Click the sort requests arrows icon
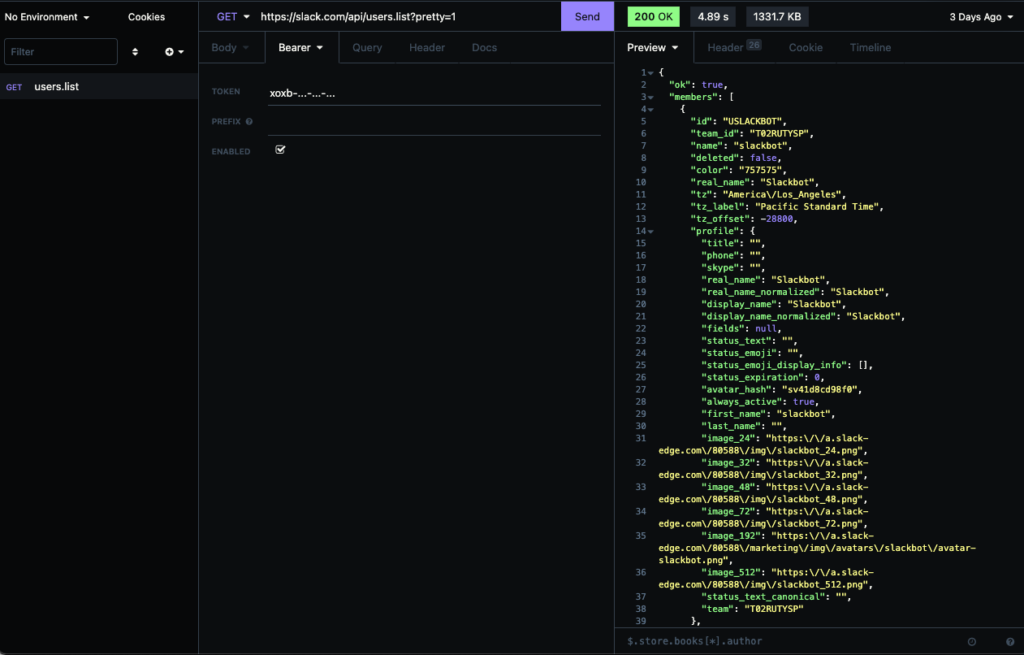Image resolution: width=1024 pixels, height=655 pixels. click(x=135, y=52)
